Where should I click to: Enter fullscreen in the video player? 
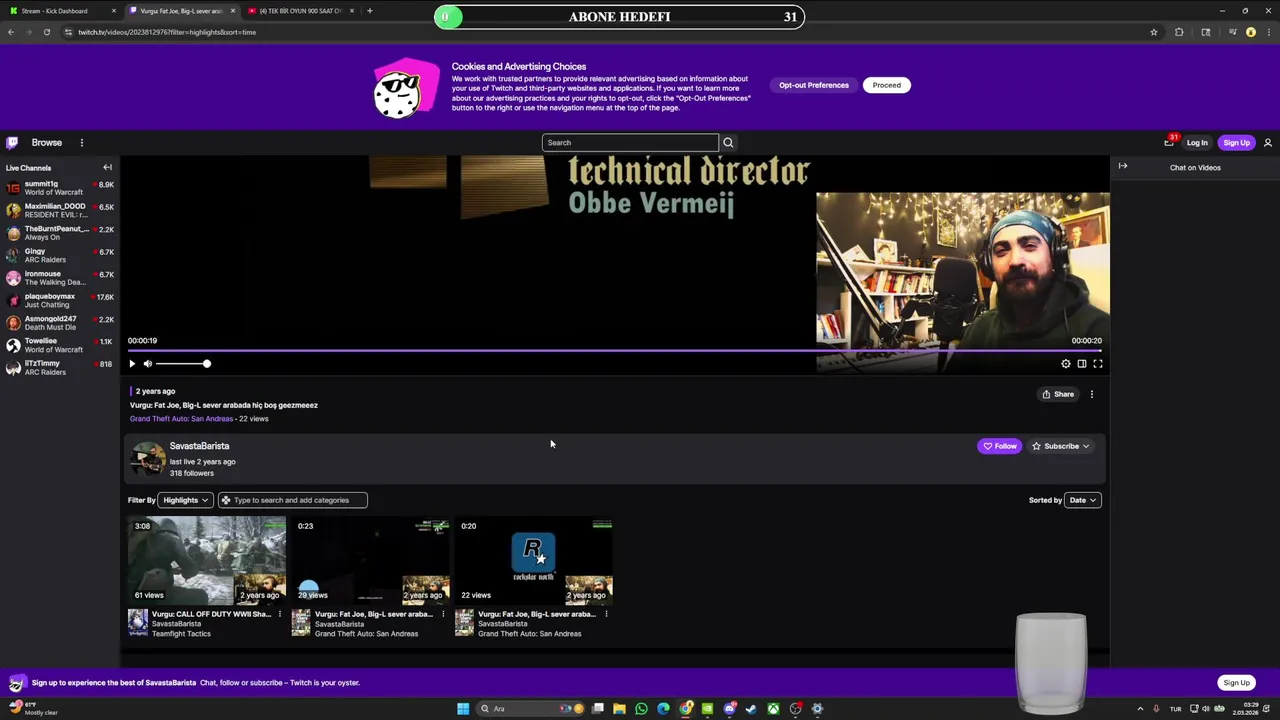click(x=1098, y=364)
